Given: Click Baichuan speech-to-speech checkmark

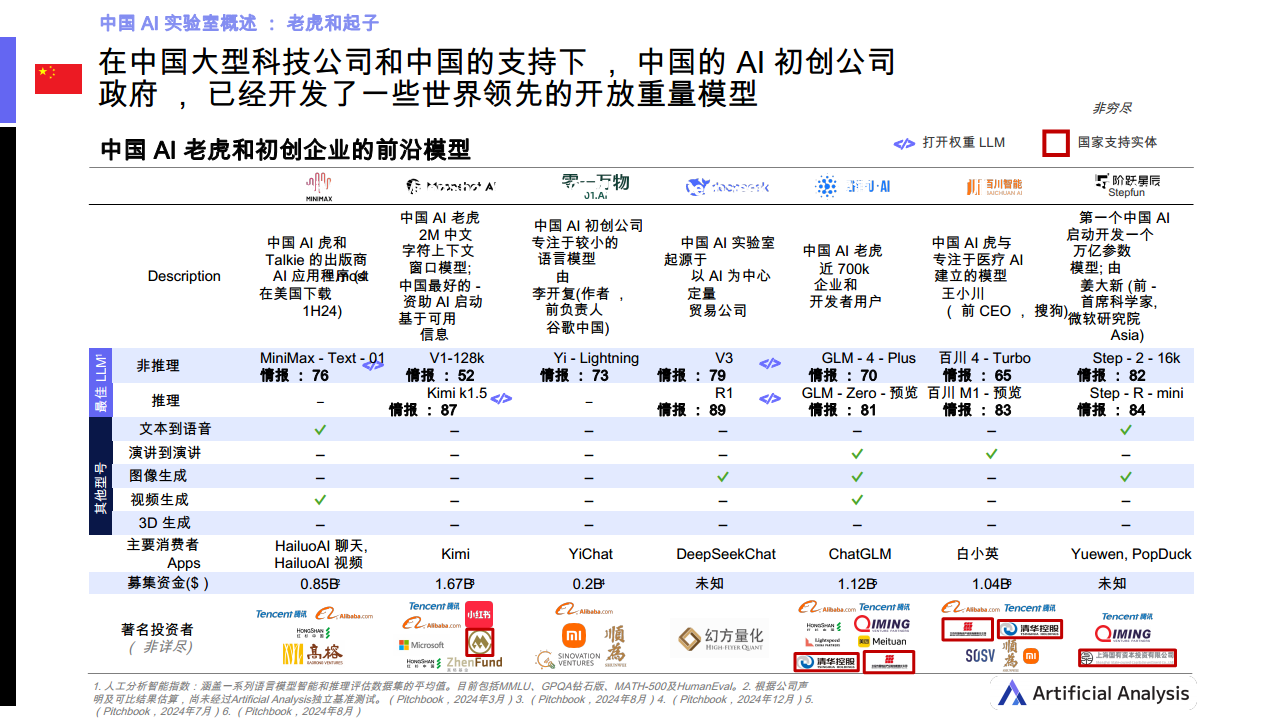Looking at the screenshot, I should 991,453.
